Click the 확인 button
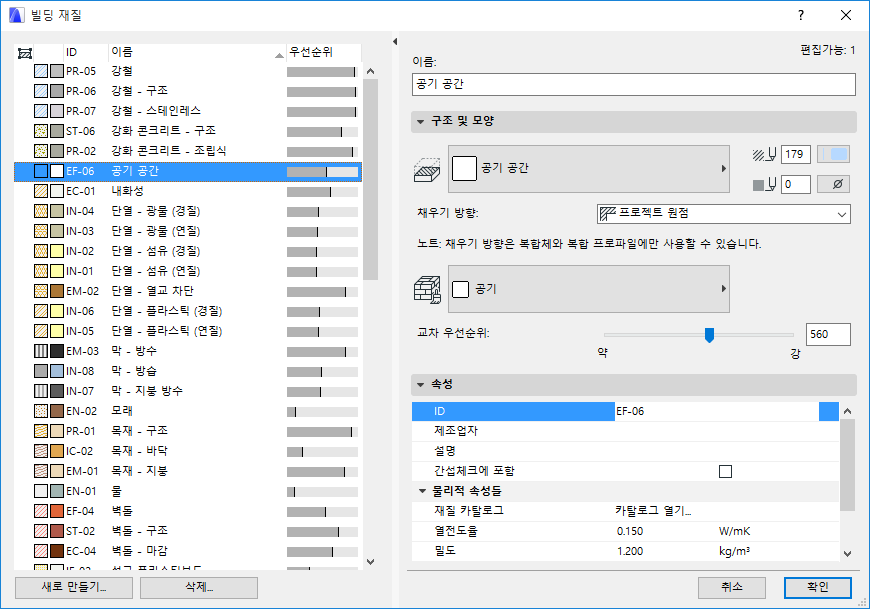Viewport: 870px width, 609px height. click(x=818, y=587)
